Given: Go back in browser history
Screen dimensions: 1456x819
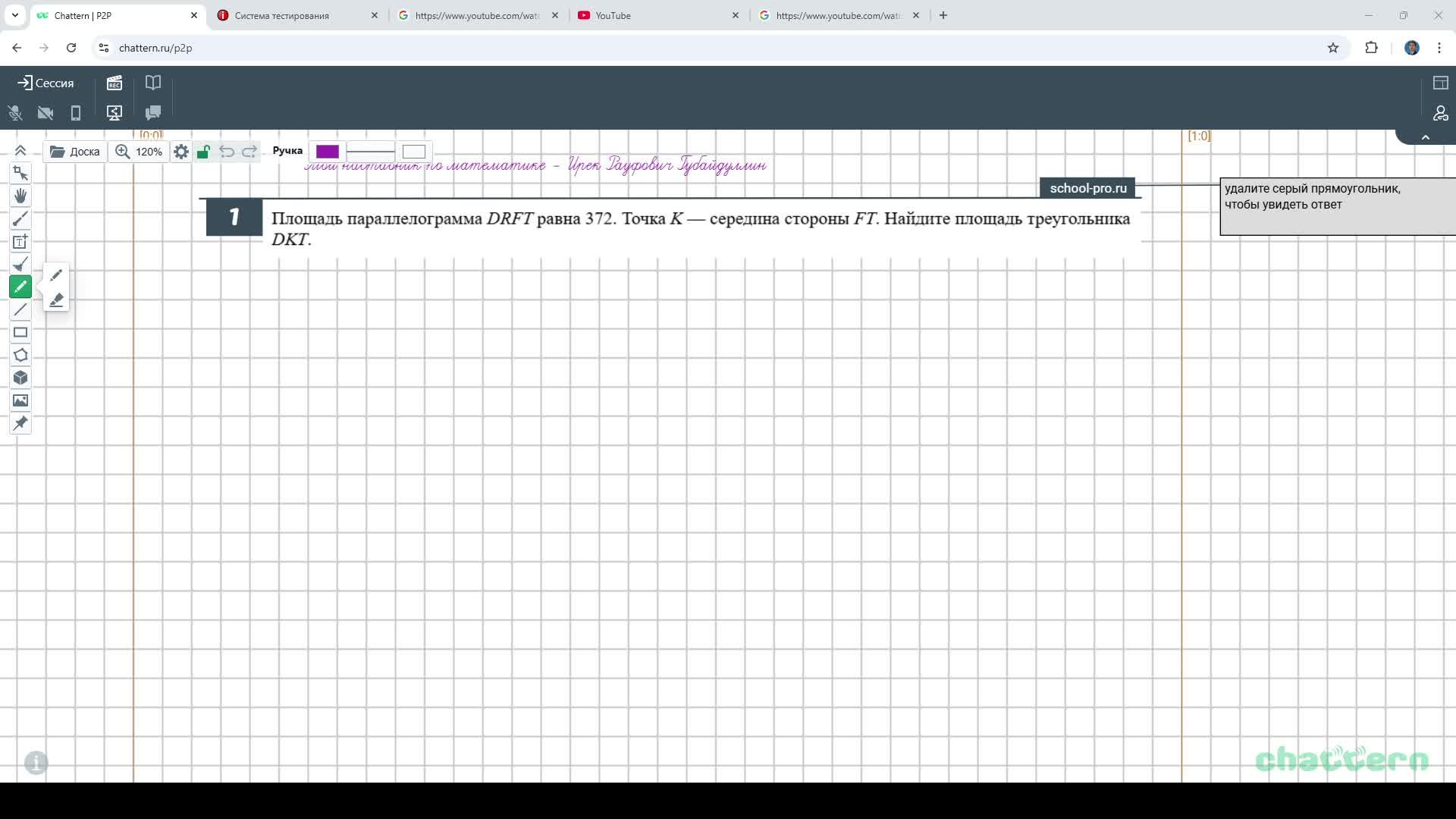Looking at the screenshot, I should tap(17, 48).
